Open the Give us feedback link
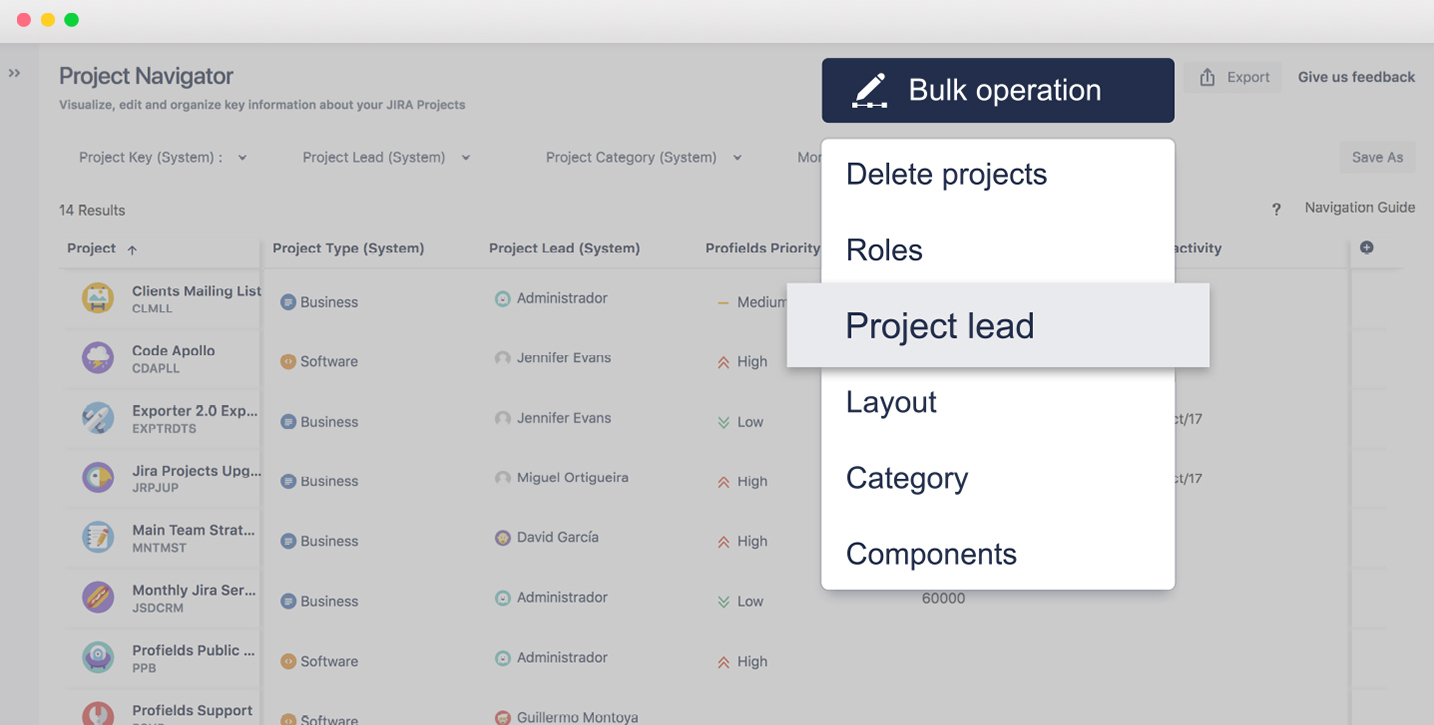Viewport: 1434px width, 725px height. pos(1356,77)
